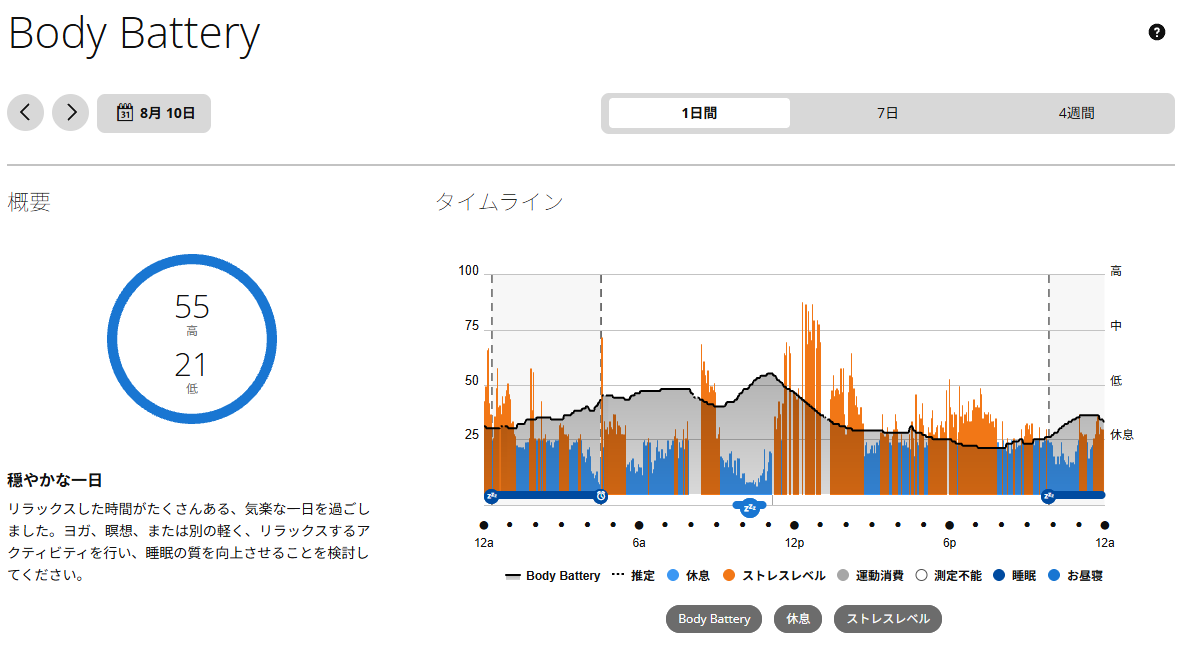Click the 12p timeline dot marker
The width and height of the screenshot is (1185, 660).
[794, 525]
